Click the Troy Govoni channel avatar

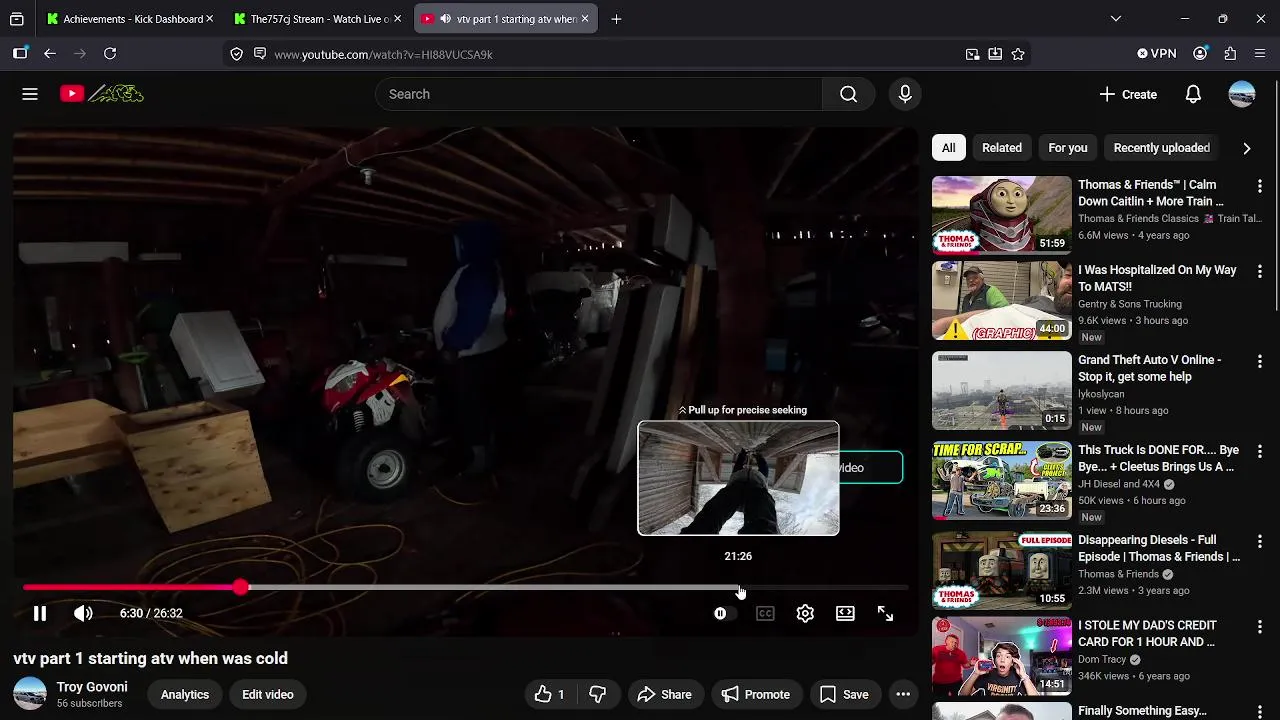(x=30, y=694)
